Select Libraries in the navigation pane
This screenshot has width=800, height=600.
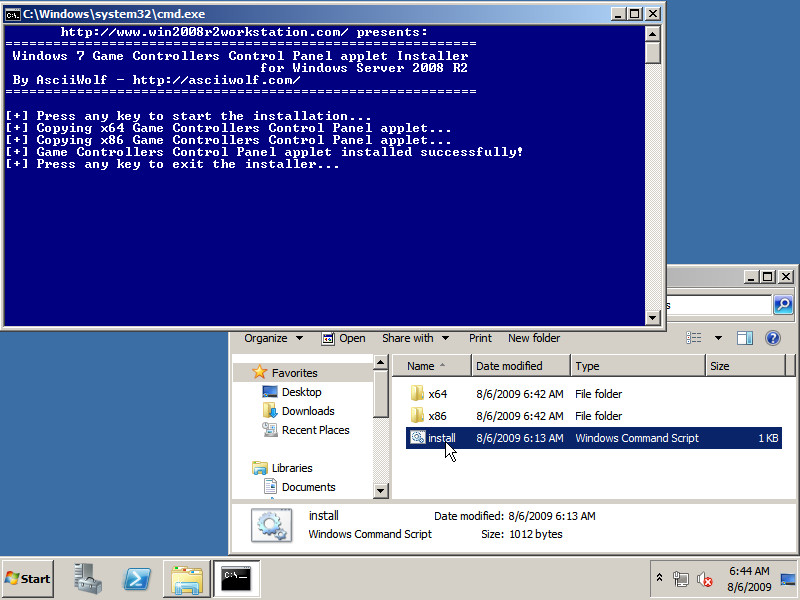pyautogui.click(x=291, y=468)
